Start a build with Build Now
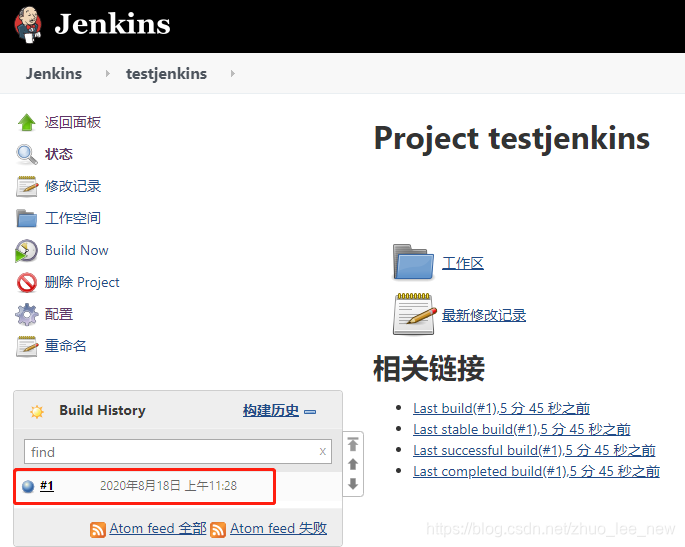The image size is (685, 547). [77, 250]
